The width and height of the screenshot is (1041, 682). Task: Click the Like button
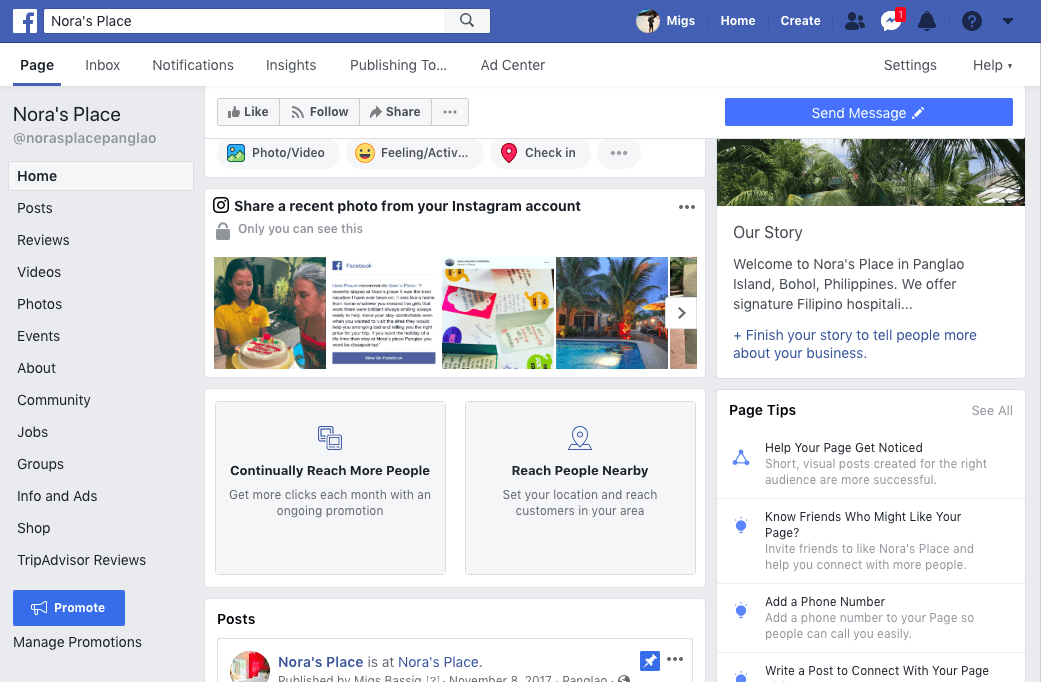click(248, 112)
